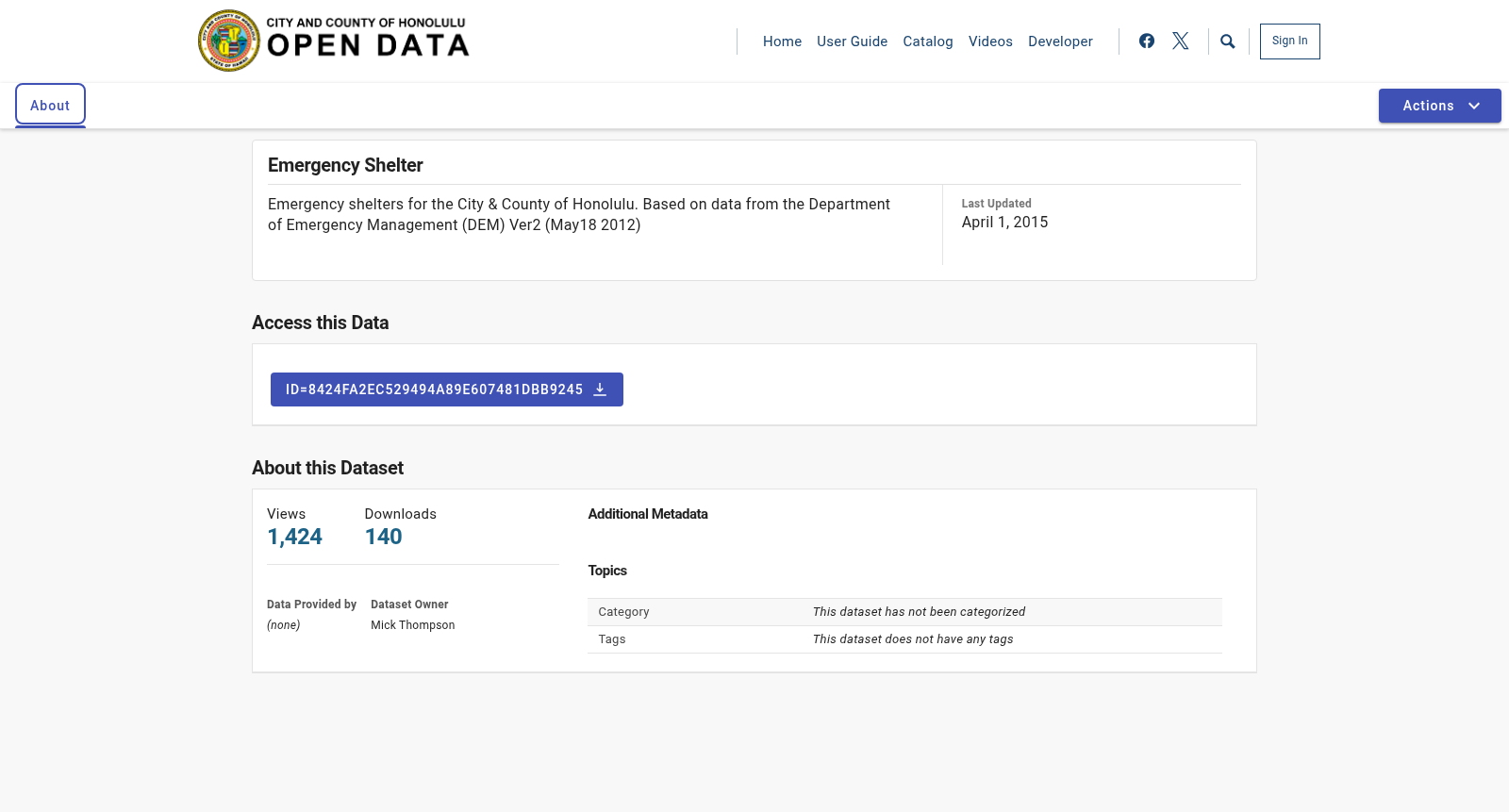Open the Videos nav link
1509x812 pixels.
[990, 41]
